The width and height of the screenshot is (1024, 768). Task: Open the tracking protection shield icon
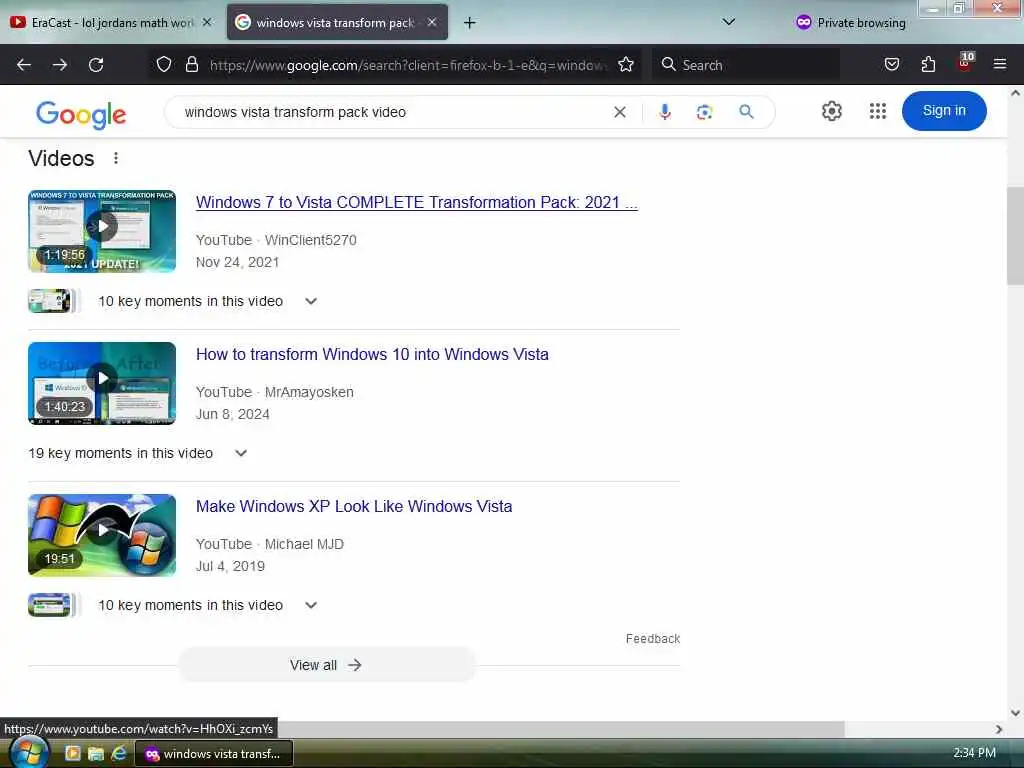[x=164, y=65]
